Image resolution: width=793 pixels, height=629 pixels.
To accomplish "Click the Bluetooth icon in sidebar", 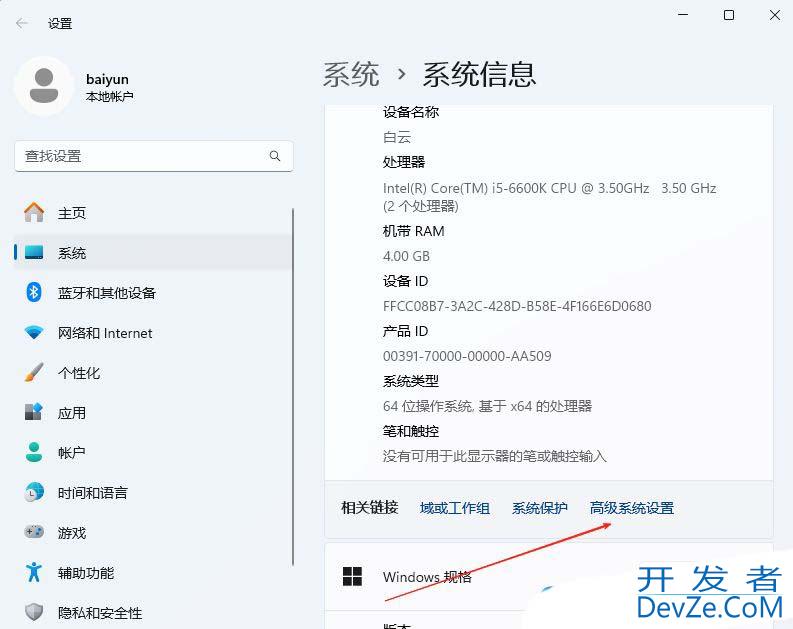I will coord(34,292).
